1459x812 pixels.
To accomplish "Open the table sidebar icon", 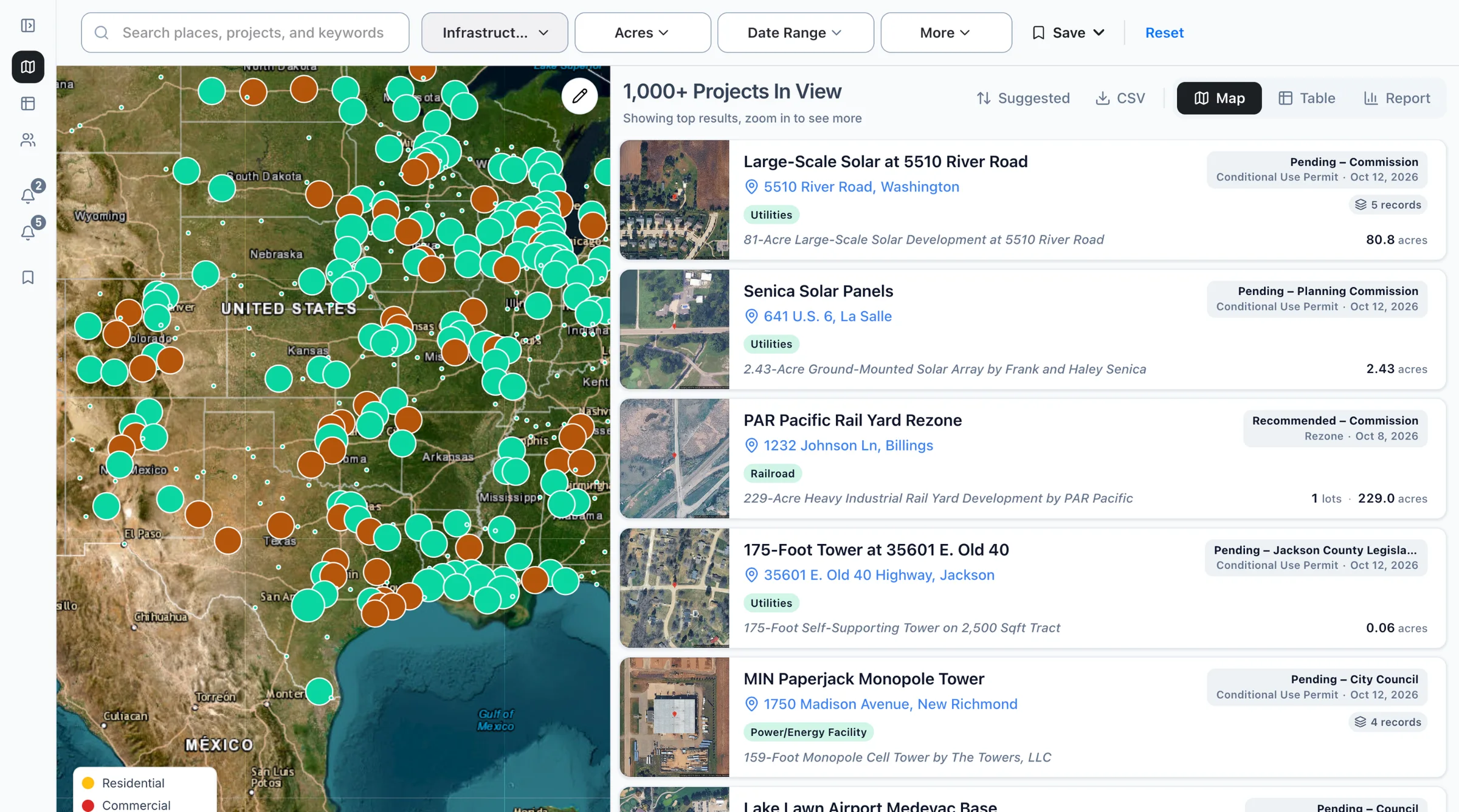I will (28, 103).
